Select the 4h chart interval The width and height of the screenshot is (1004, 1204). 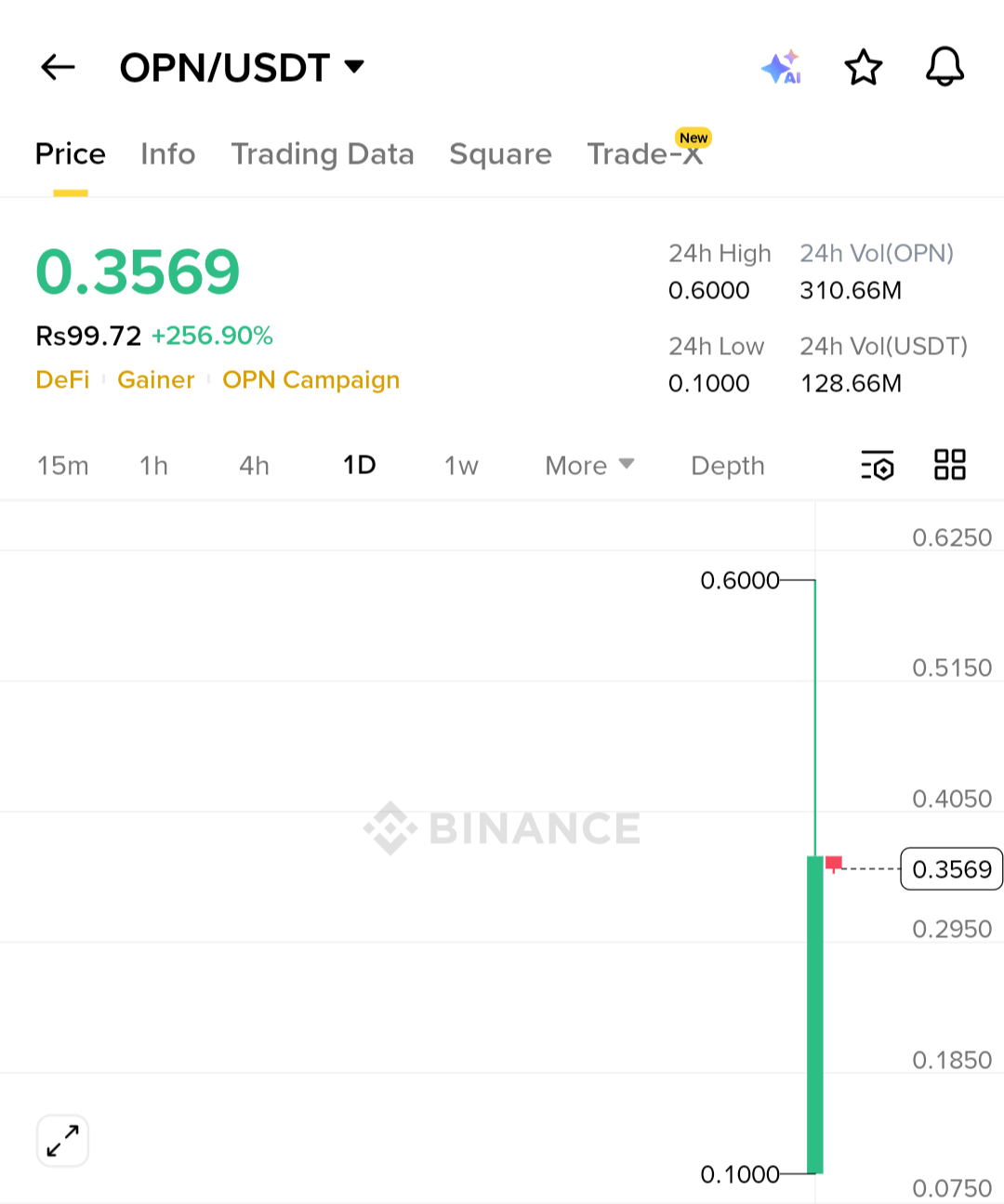(254, 465)
